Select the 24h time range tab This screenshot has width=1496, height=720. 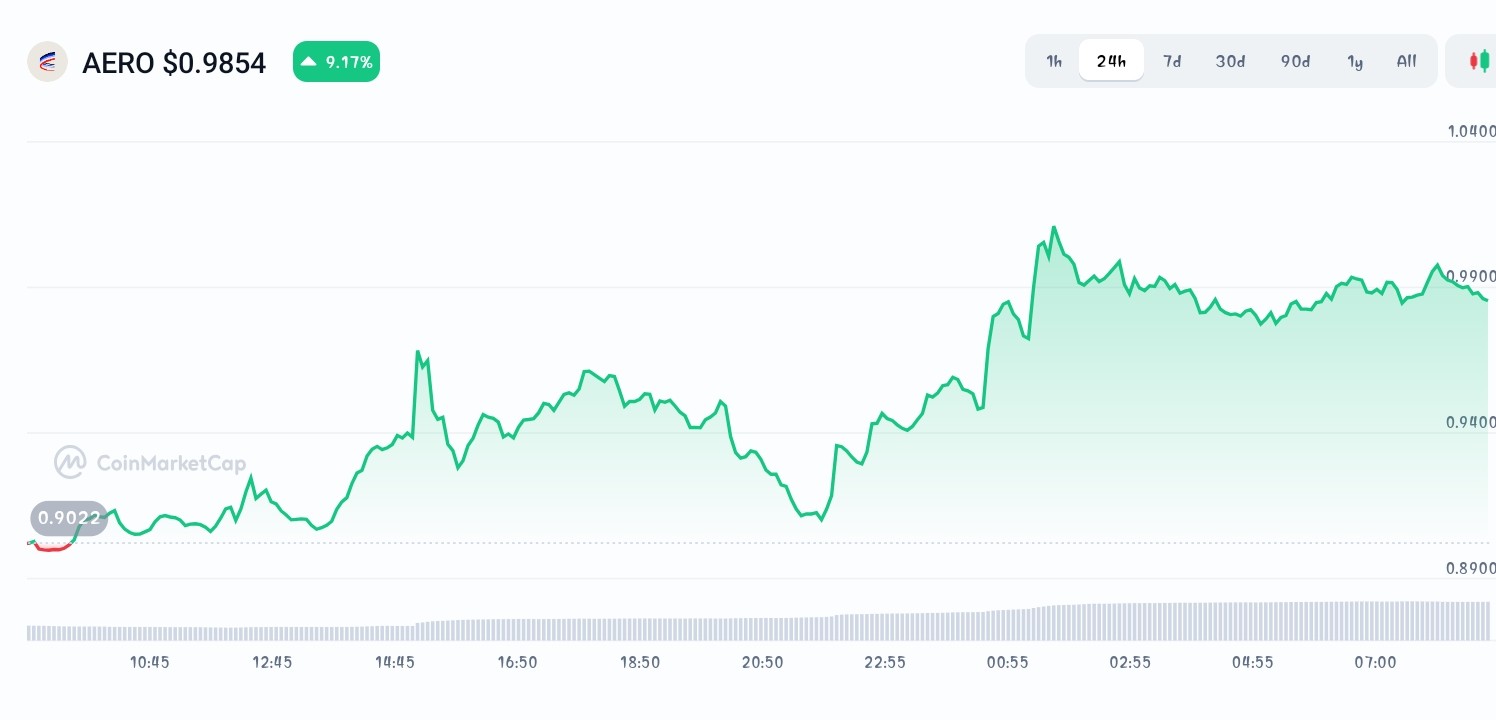pyautogui.click(x=1111, y=61)
